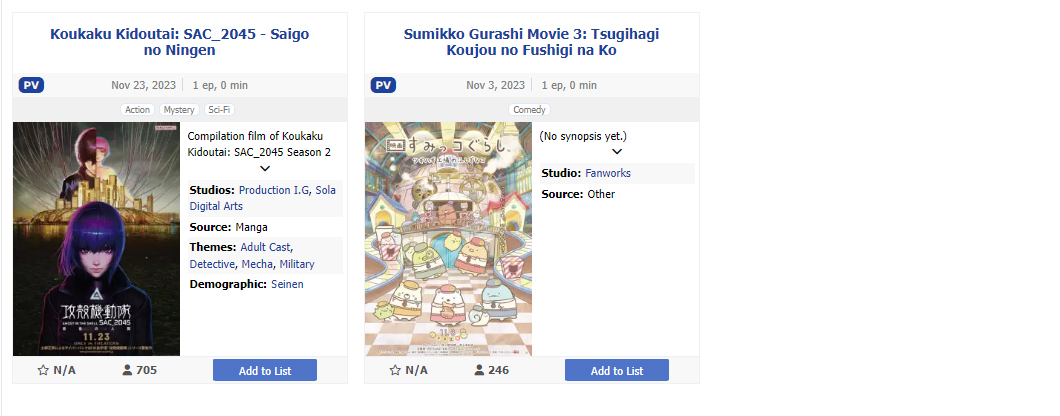The width and height of the screenshot is (1060, 416).
Task: Click the star score icon on Sumikko Gurashi
Action: point(395,370)
